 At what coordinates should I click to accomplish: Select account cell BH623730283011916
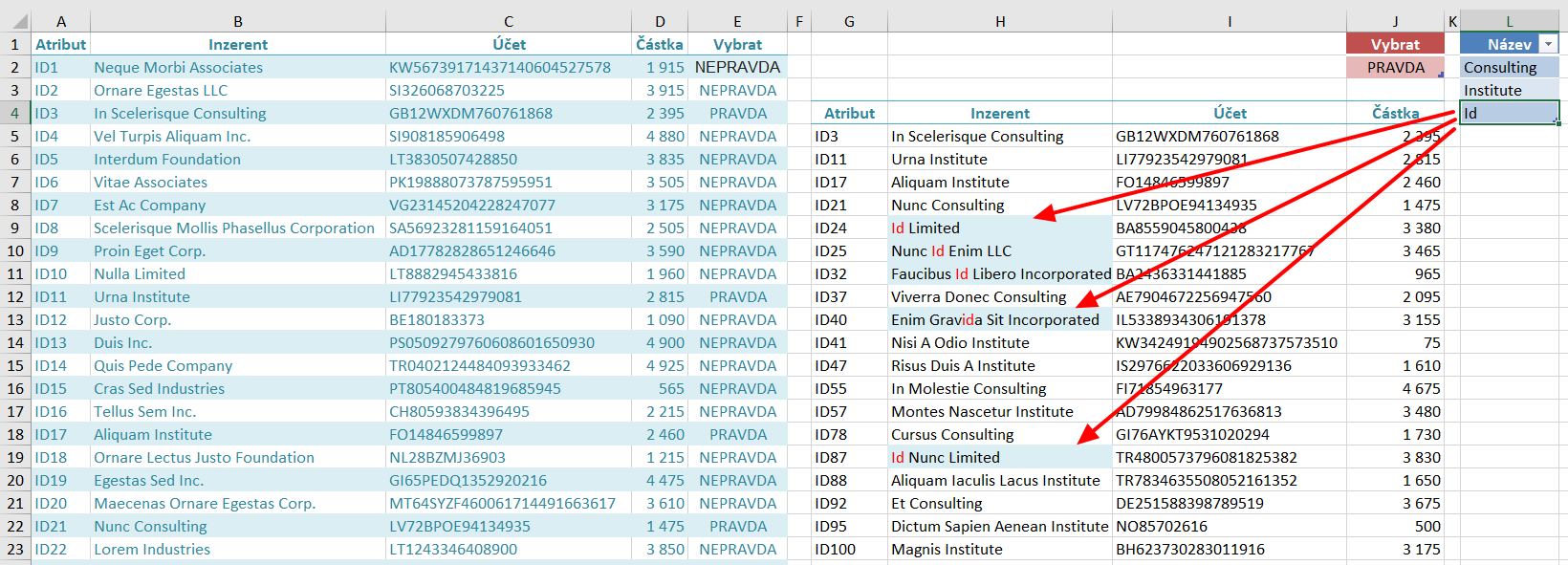point(1230,549)
